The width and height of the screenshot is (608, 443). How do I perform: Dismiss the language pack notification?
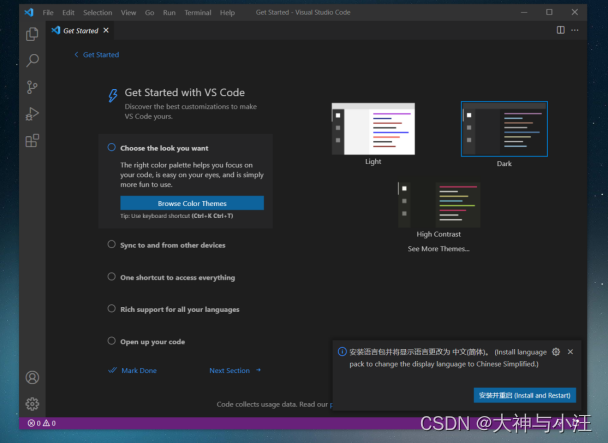(x=570, y=352)
